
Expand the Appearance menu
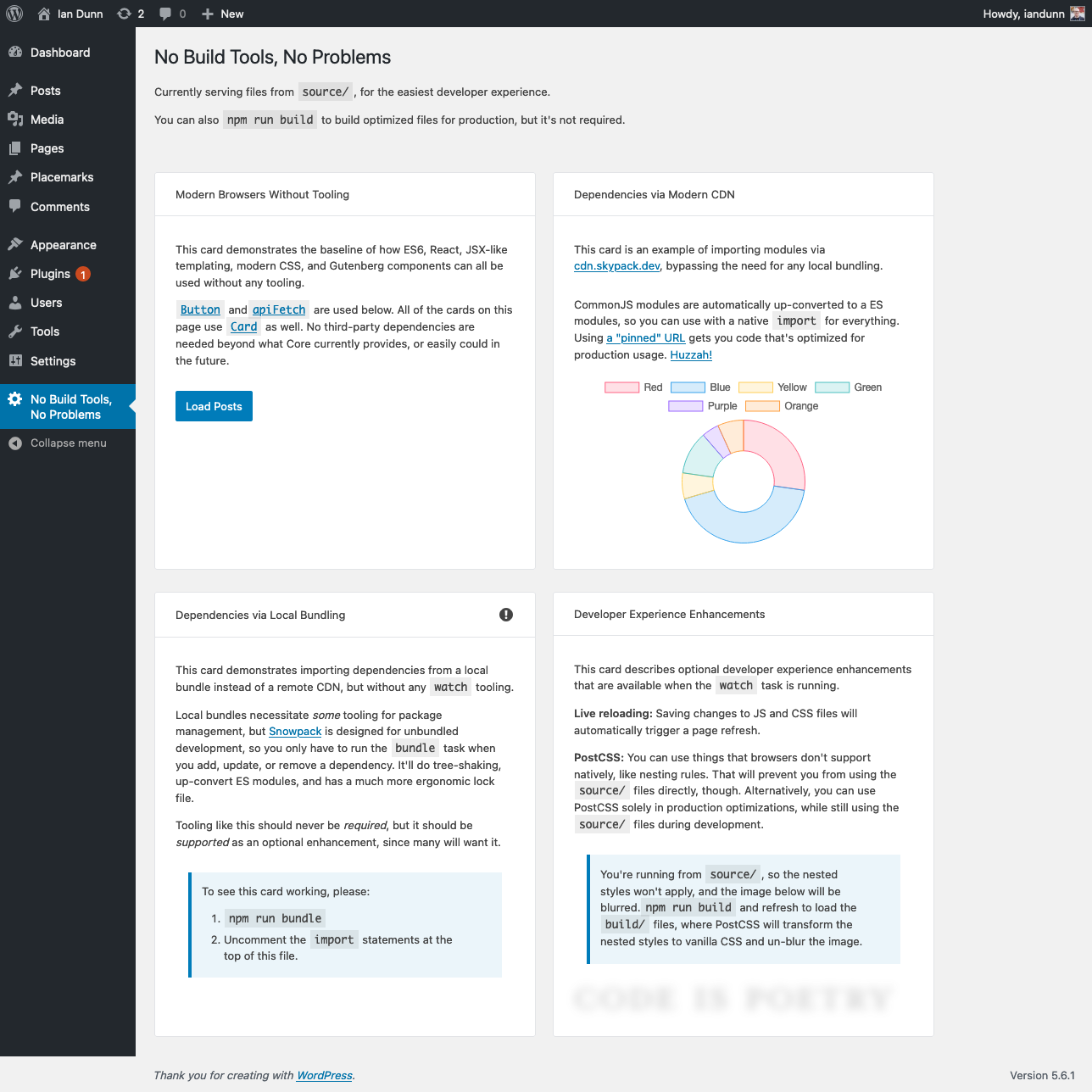click(x=63, y=245)
